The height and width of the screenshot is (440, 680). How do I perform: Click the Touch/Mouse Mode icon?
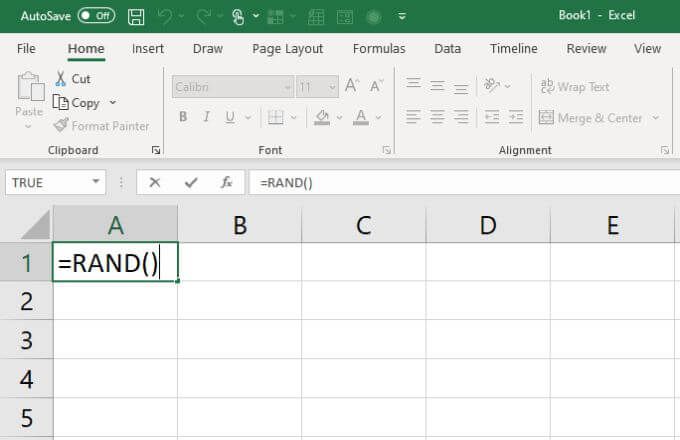point(239,17)
